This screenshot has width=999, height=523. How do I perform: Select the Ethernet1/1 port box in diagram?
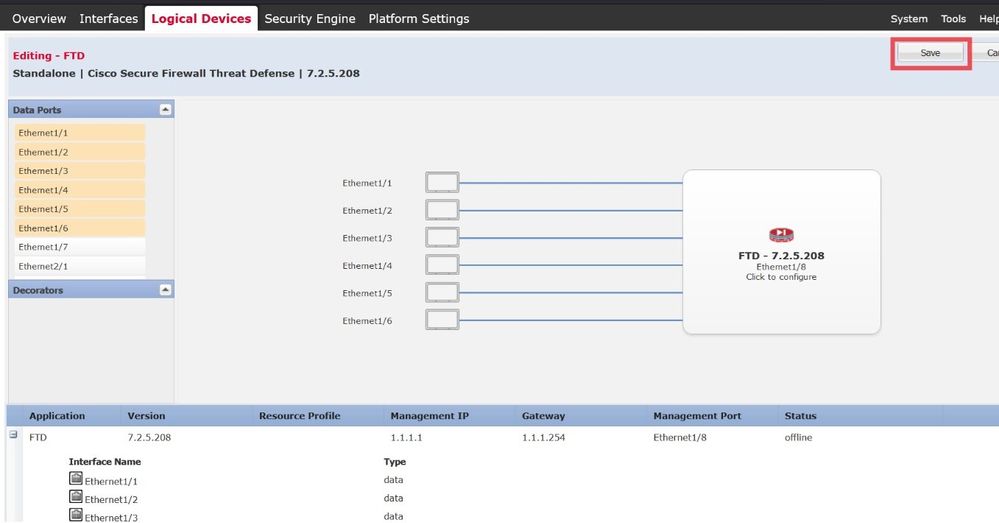coord(442,183)
